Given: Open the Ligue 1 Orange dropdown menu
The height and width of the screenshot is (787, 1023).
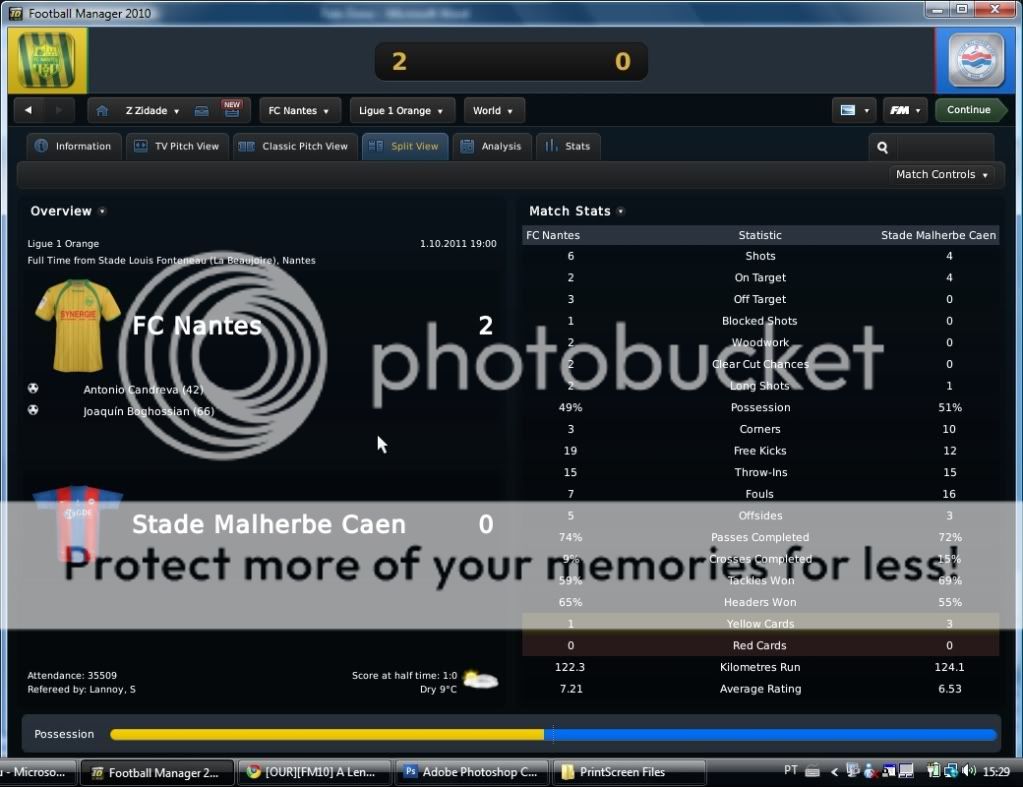Looking at the screenshot, I should coord(401,111).
